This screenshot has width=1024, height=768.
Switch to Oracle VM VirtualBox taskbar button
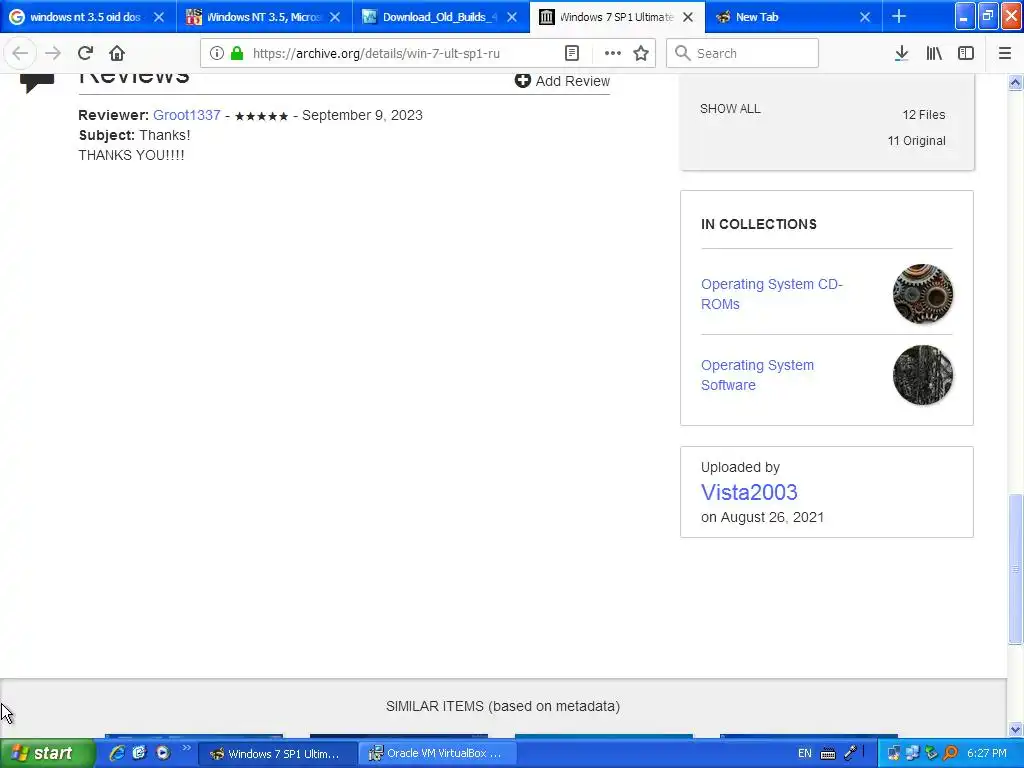[438, 754]
